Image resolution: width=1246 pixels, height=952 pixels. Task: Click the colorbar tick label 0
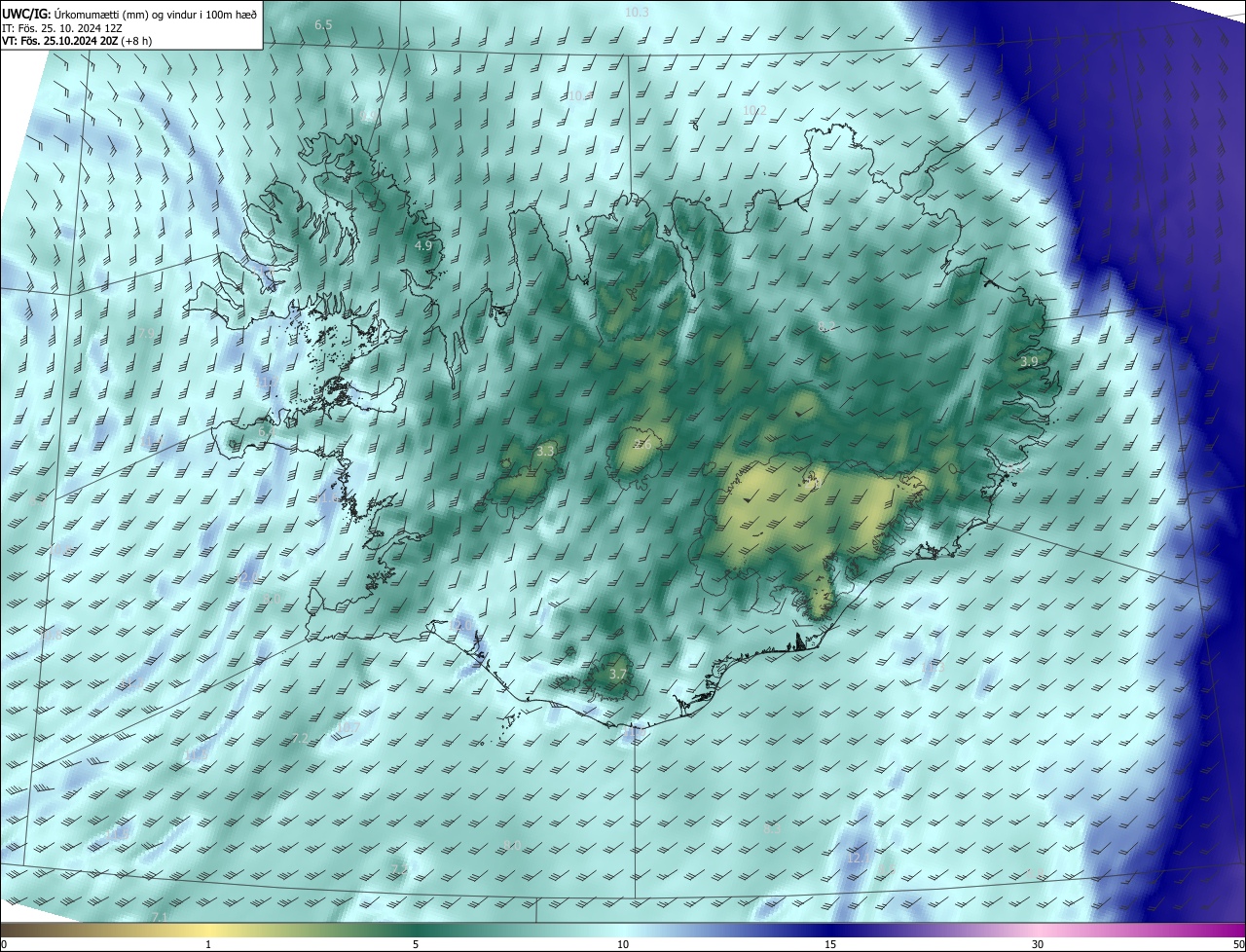click(4, 944)
